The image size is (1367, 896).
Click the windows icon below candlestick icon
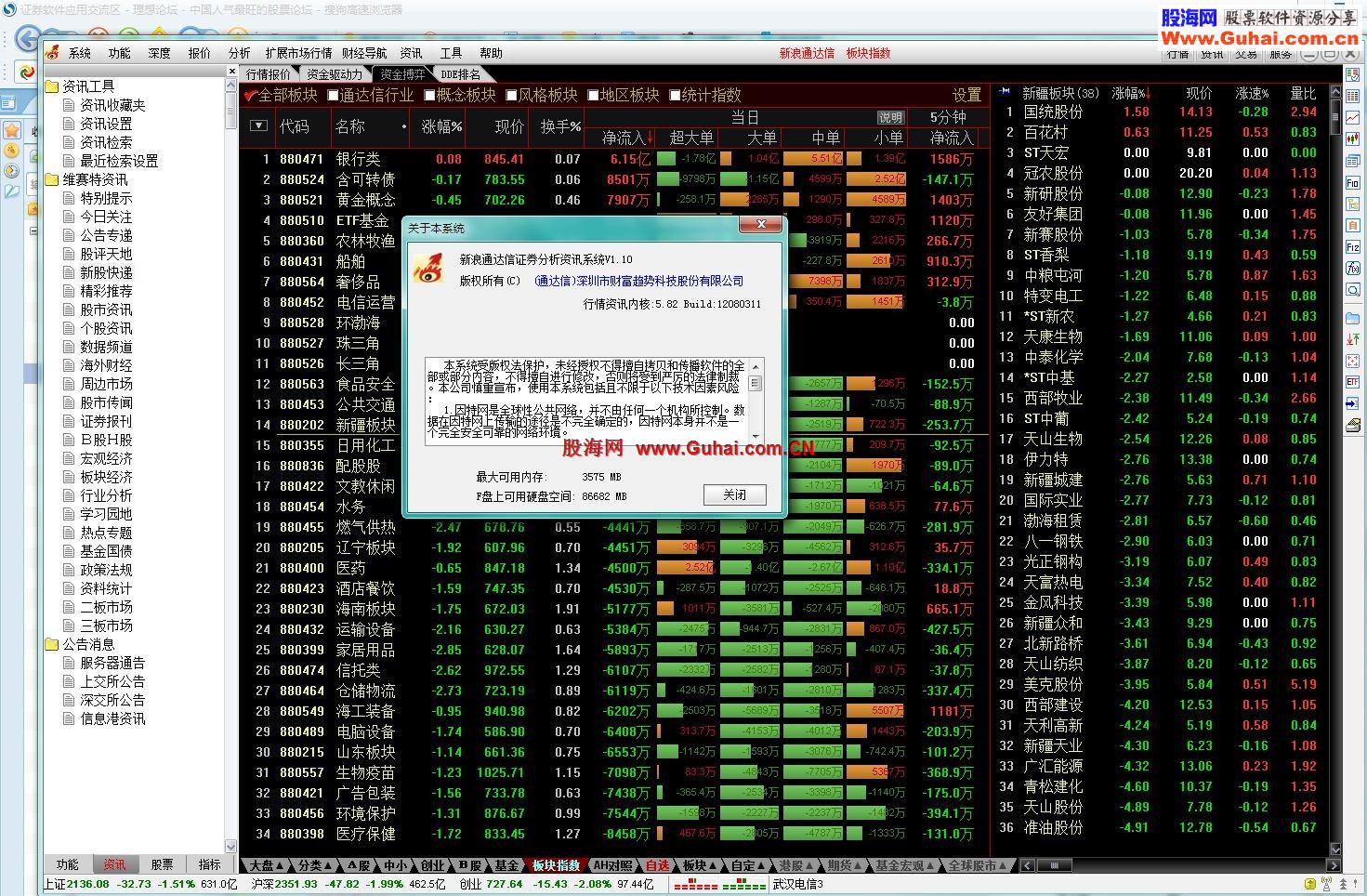(x=1352, y=161)
